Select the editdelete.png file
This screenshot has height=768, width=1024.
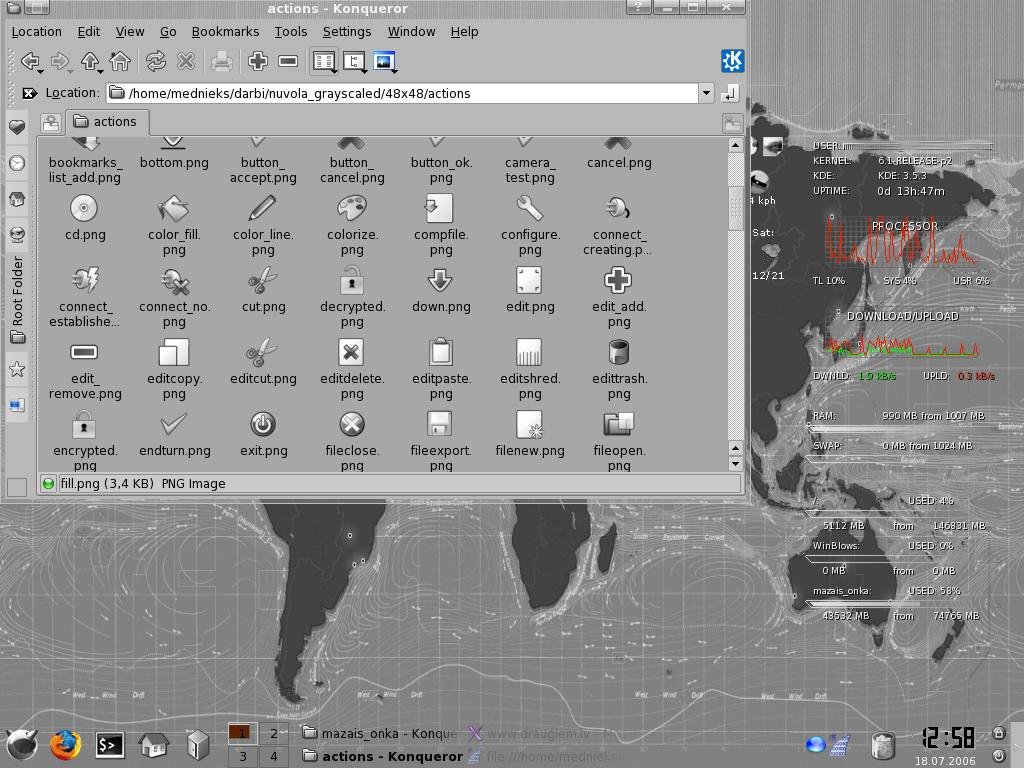[x=352, y=370]
